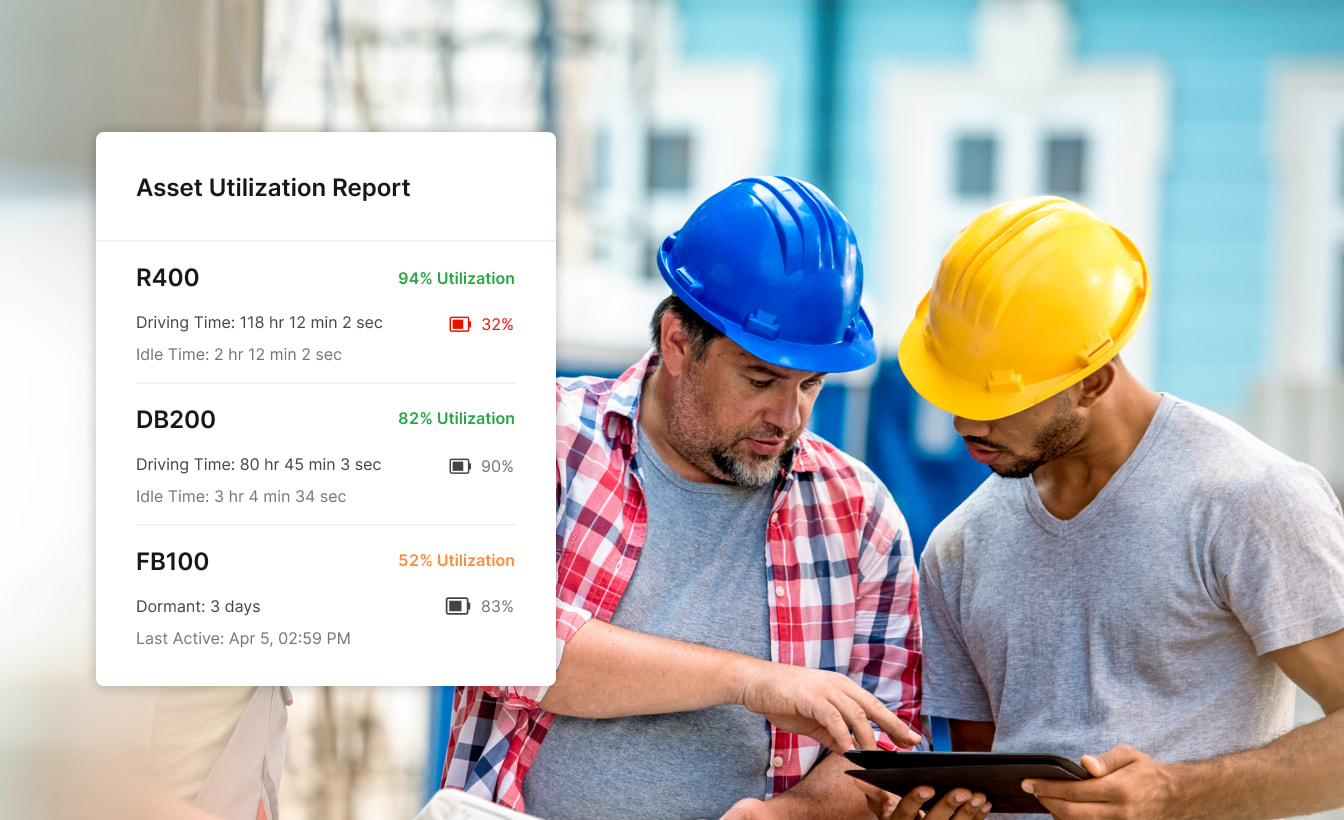The width and height of the screenshot is (1344, 820).
Task: Click DB200 Idle Time 3 hr text
Action: [241, 497]
